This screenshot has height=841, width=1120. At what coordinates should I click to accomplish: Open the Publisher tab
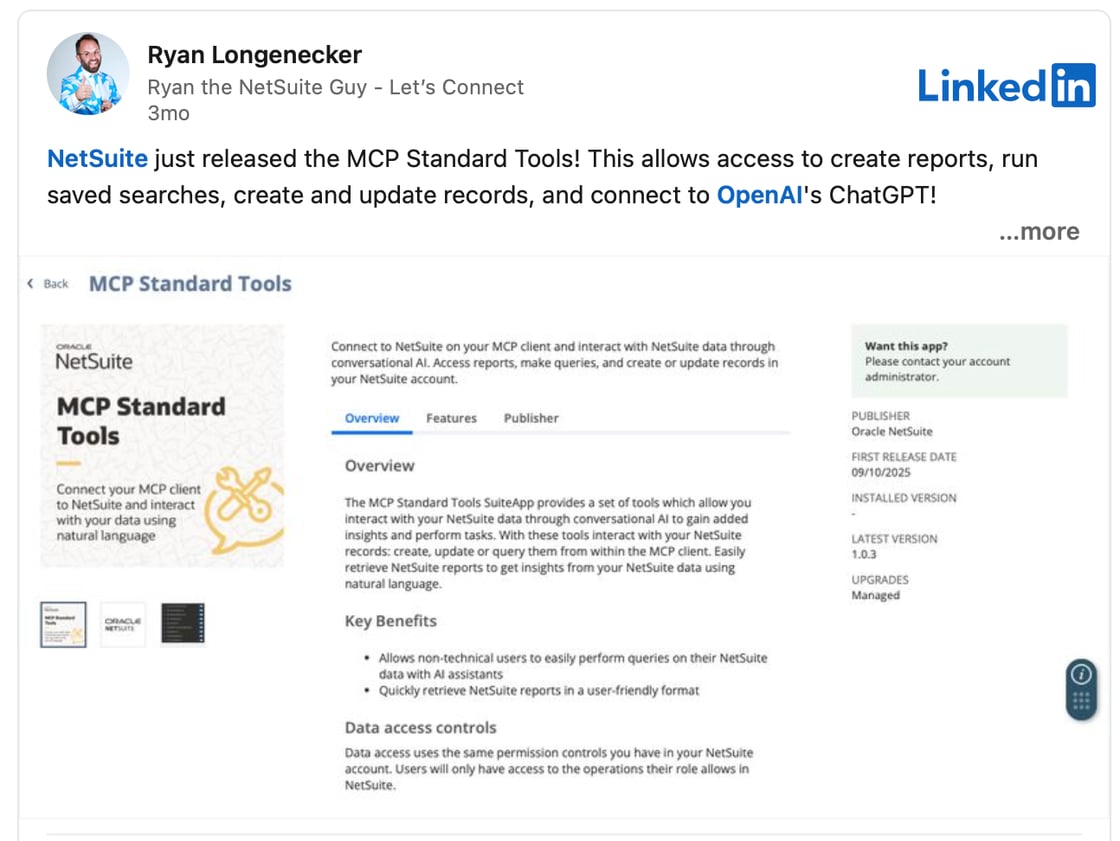point(531,418)
